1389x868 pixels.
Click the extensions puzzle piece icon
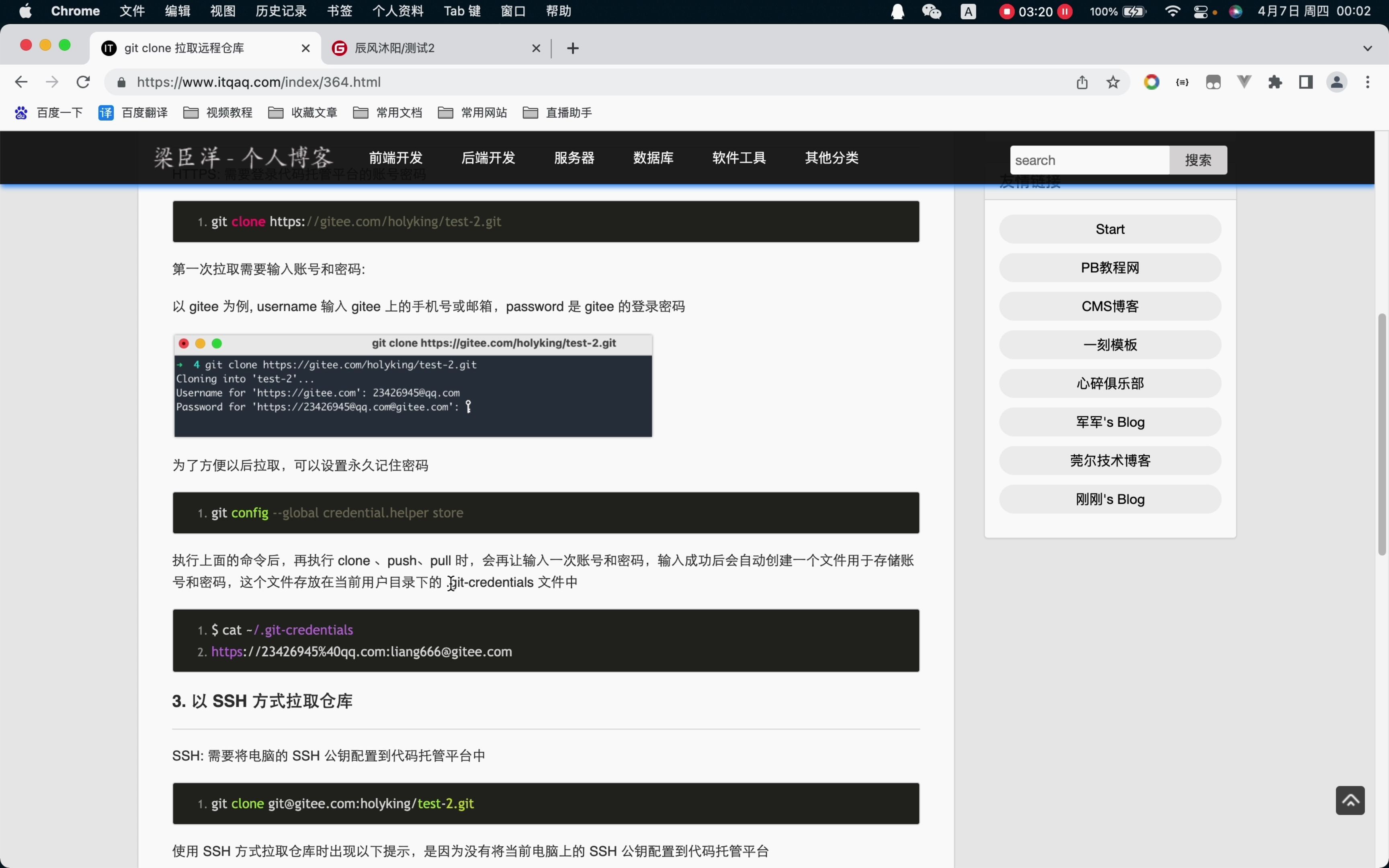[1275, 82]
